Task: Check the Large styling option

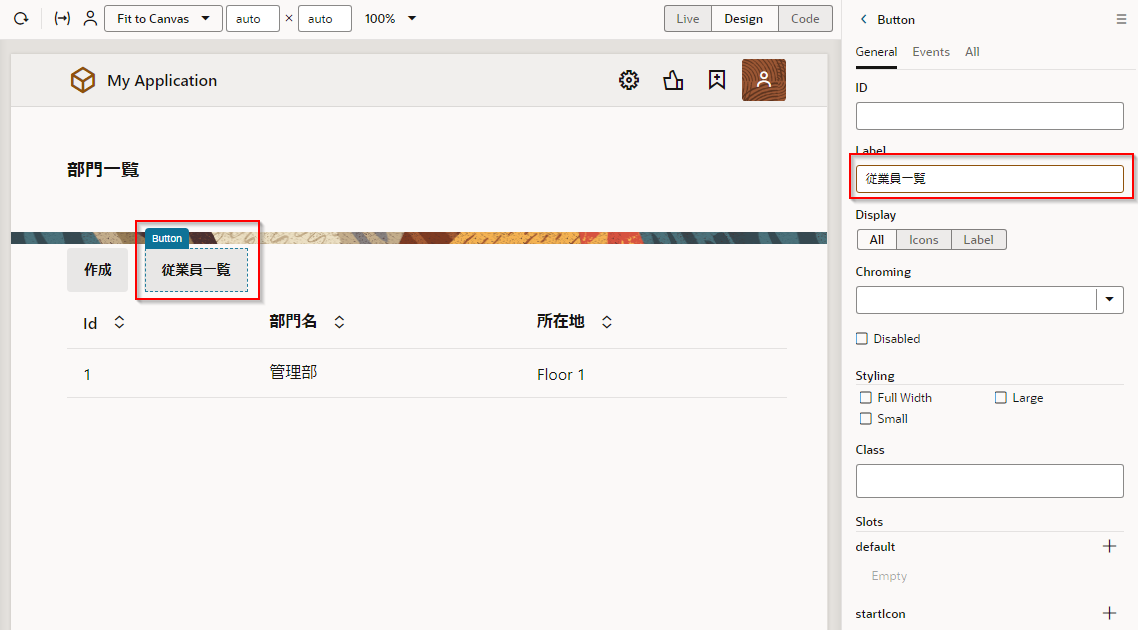Action: (1001, 398)
